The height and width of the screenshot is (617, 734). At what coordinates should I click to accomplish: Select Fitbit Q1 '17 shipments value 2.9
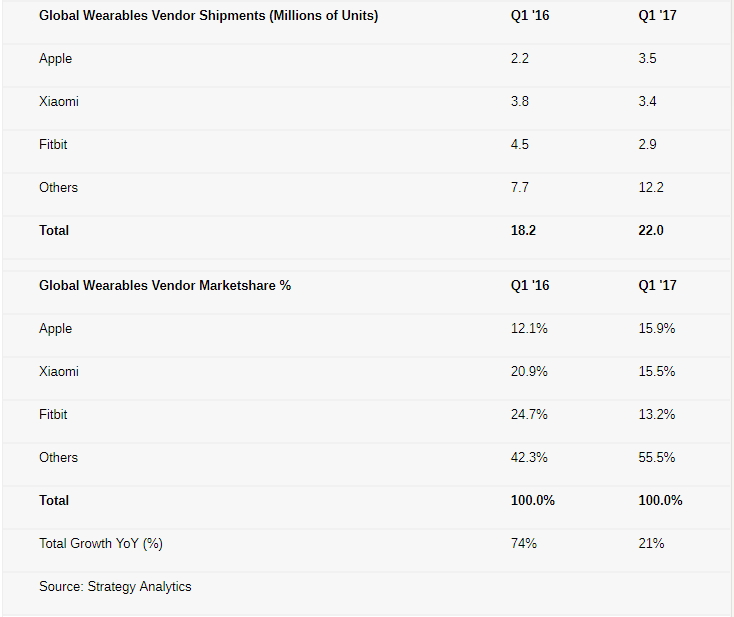click(x=647, y=145)
